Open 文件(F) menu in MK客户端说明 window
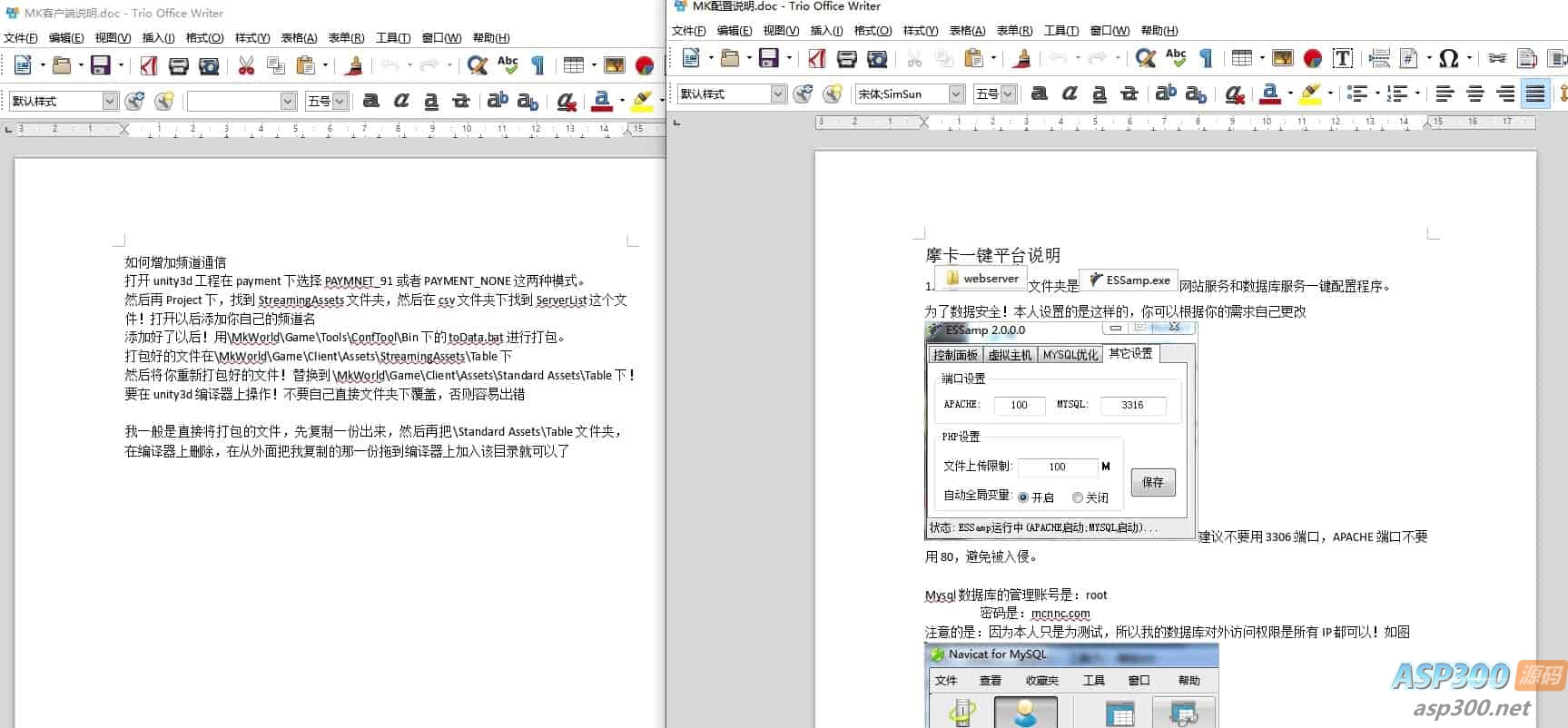1568x728 pixels. (x=21, y=38)
